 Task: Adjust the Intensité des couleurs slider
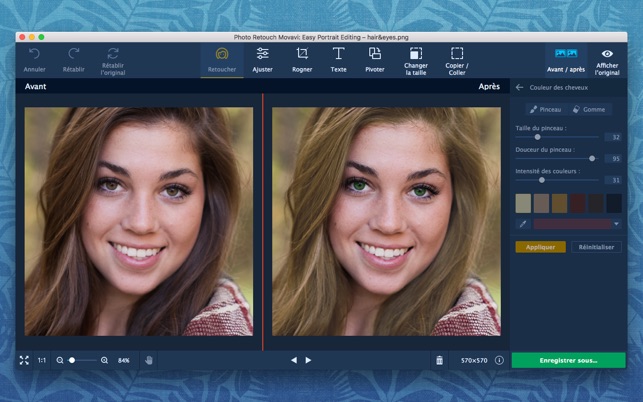pos(557,180)
